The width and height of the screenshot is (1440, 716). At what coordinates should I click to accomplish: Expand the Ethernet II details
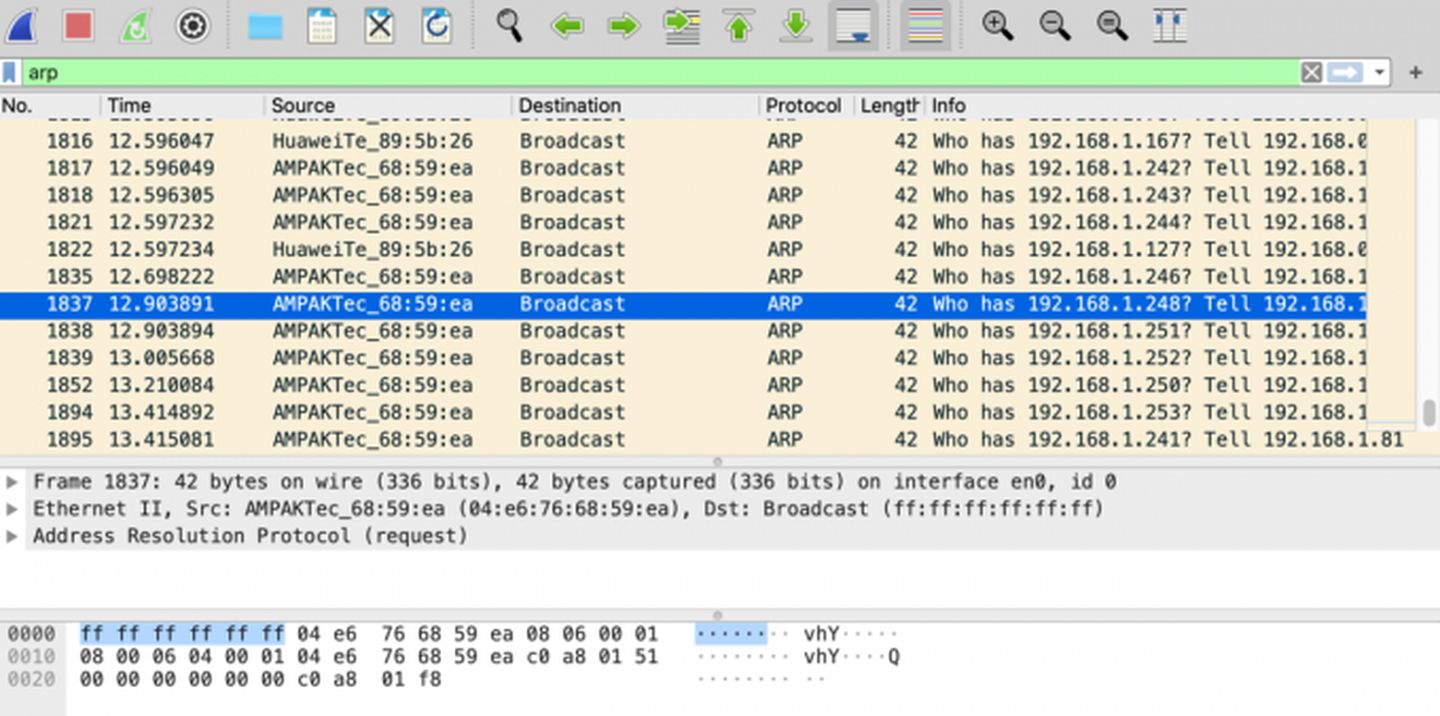pyautogui.click(x=12, y=509)
